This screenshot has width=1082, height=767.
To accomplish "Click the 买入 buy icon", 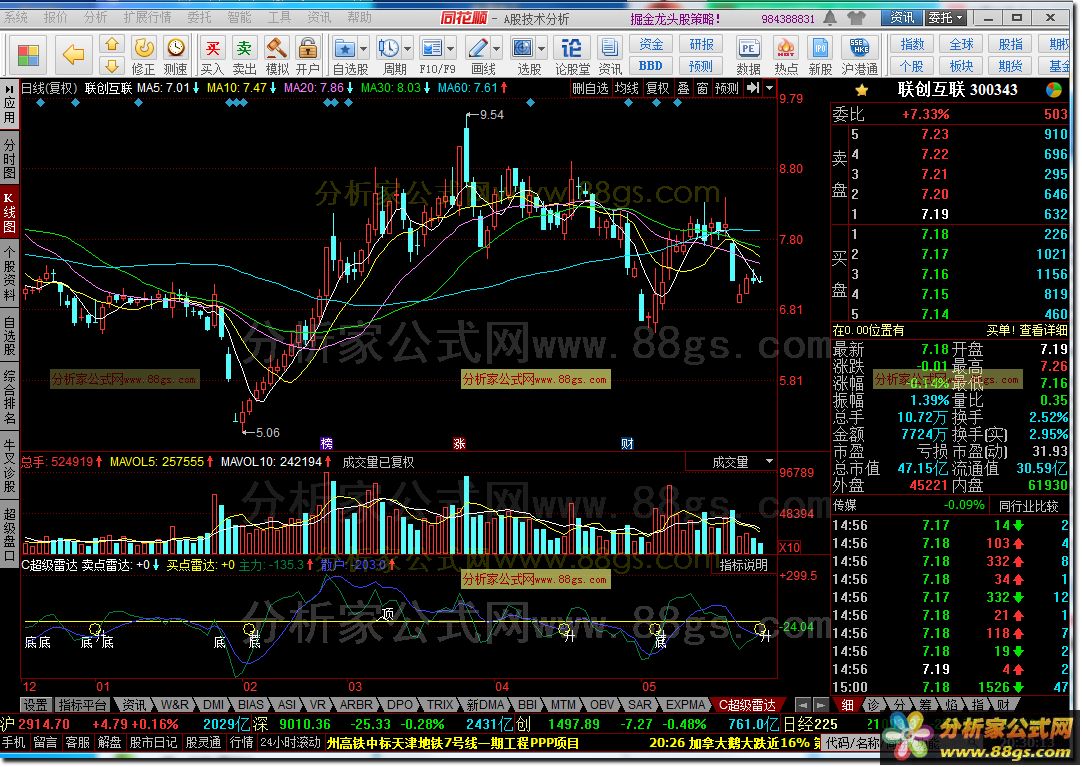I will click(213, 55).
